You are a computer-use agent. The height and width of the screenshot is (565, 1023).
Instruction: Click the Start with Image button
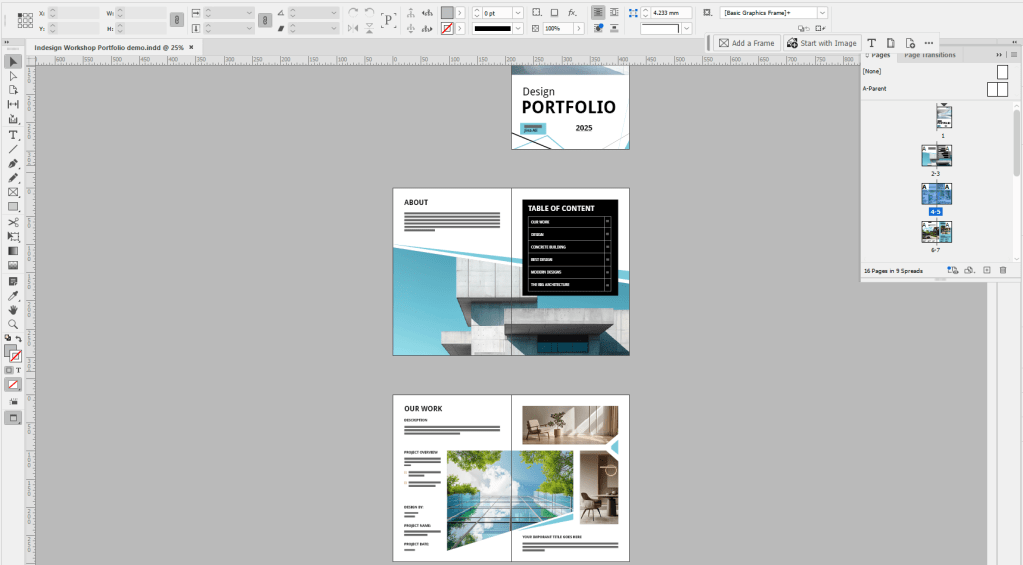(821, 43)
